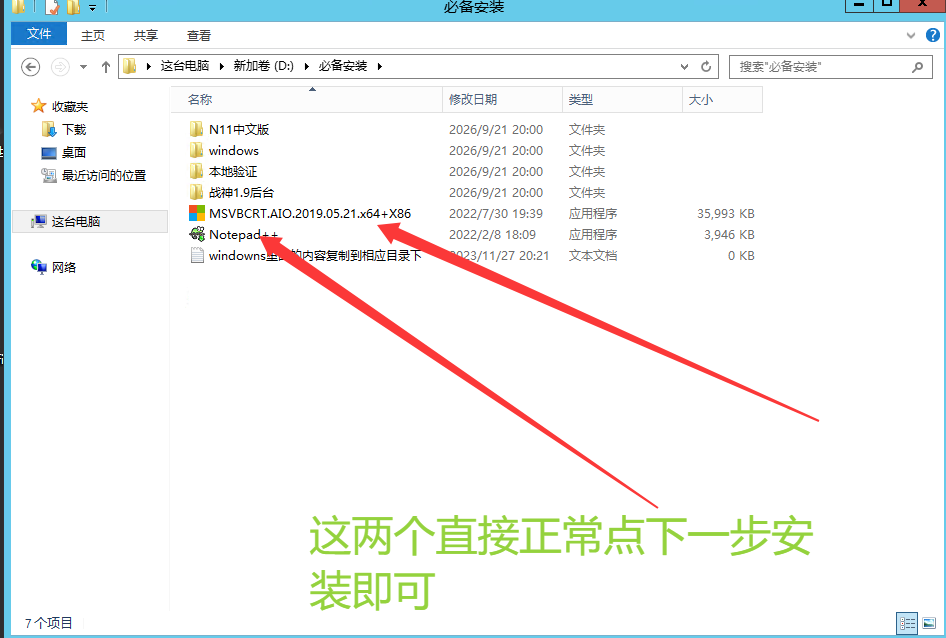Image resolution: width=946 pixels, height=638 pixels.
Task: Open the Help question mark icon
Action: coord(933,35)
